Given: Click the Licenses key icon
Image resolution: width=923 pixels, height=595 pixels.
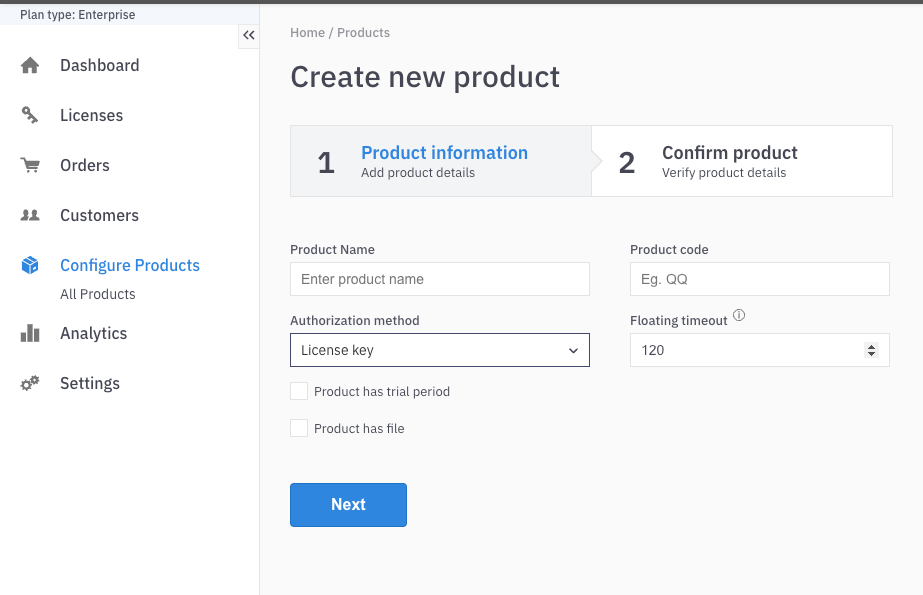Looking at the screenshot, I should tap(30, 116).
